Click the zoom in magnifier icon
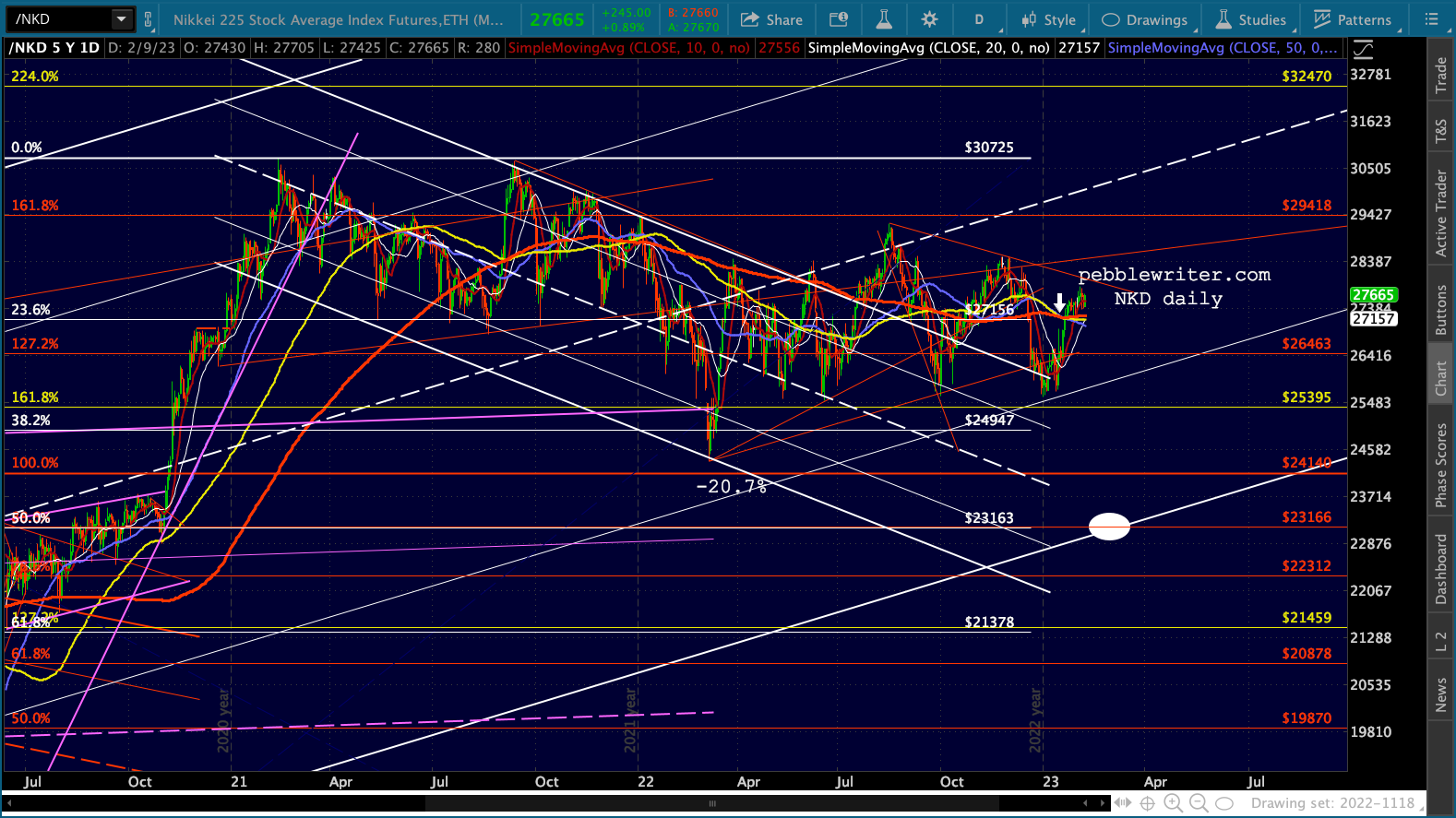Image resolution: width=1456 pixels, height=818 pixels. pyautogui.click(x=1173, y=803)
